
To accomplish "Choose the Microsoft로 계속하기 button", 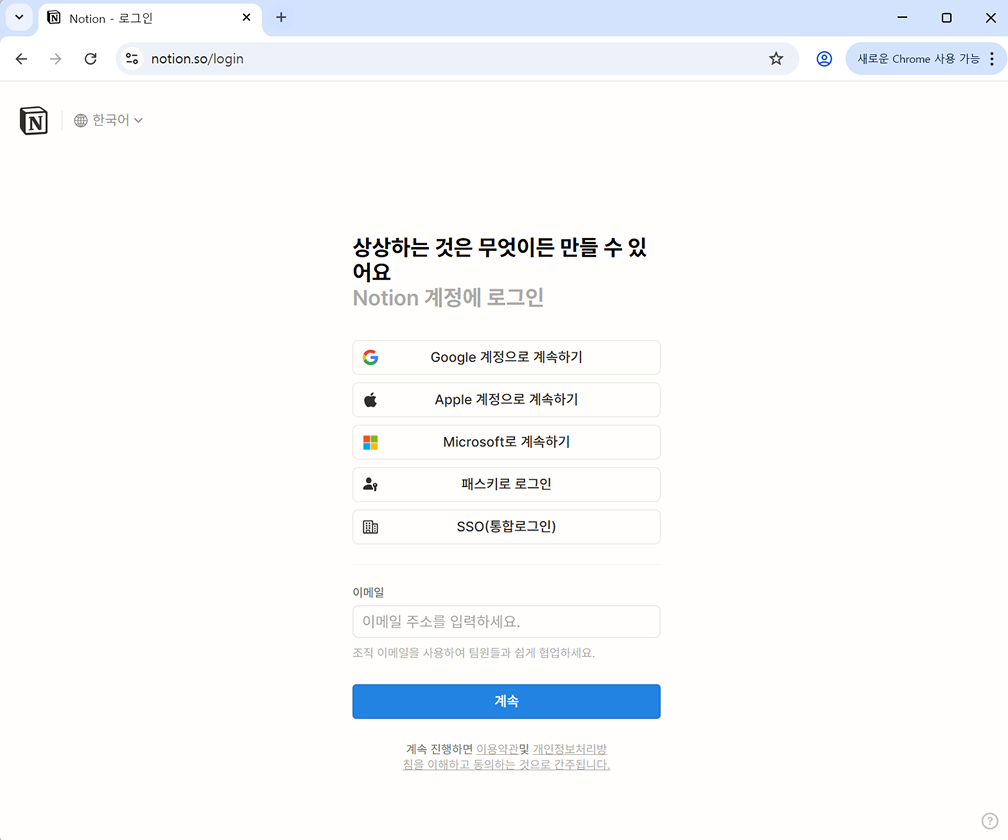I will pyautogui.click(x=506, y=442).
